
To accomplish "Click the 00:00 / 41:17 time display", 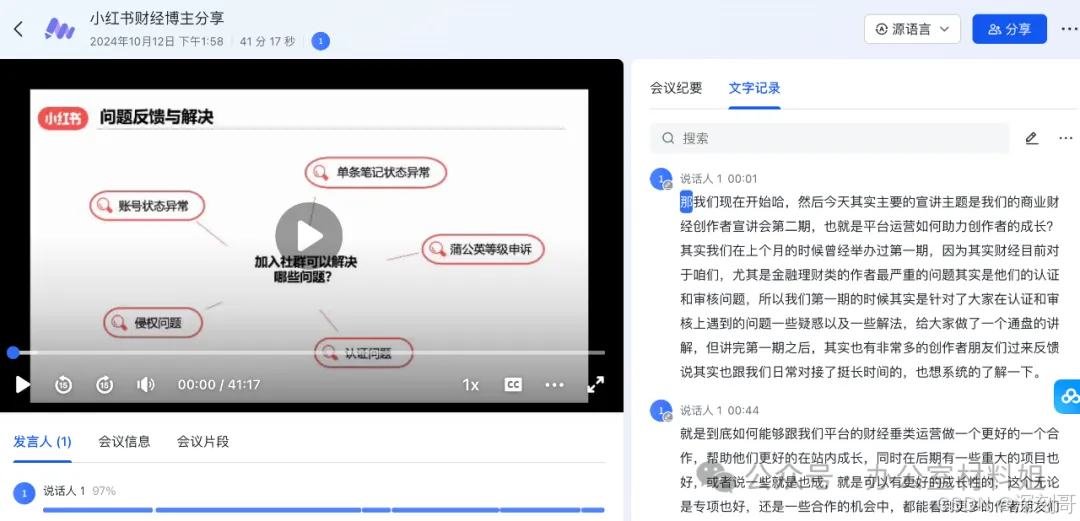I will coord(219,385).
